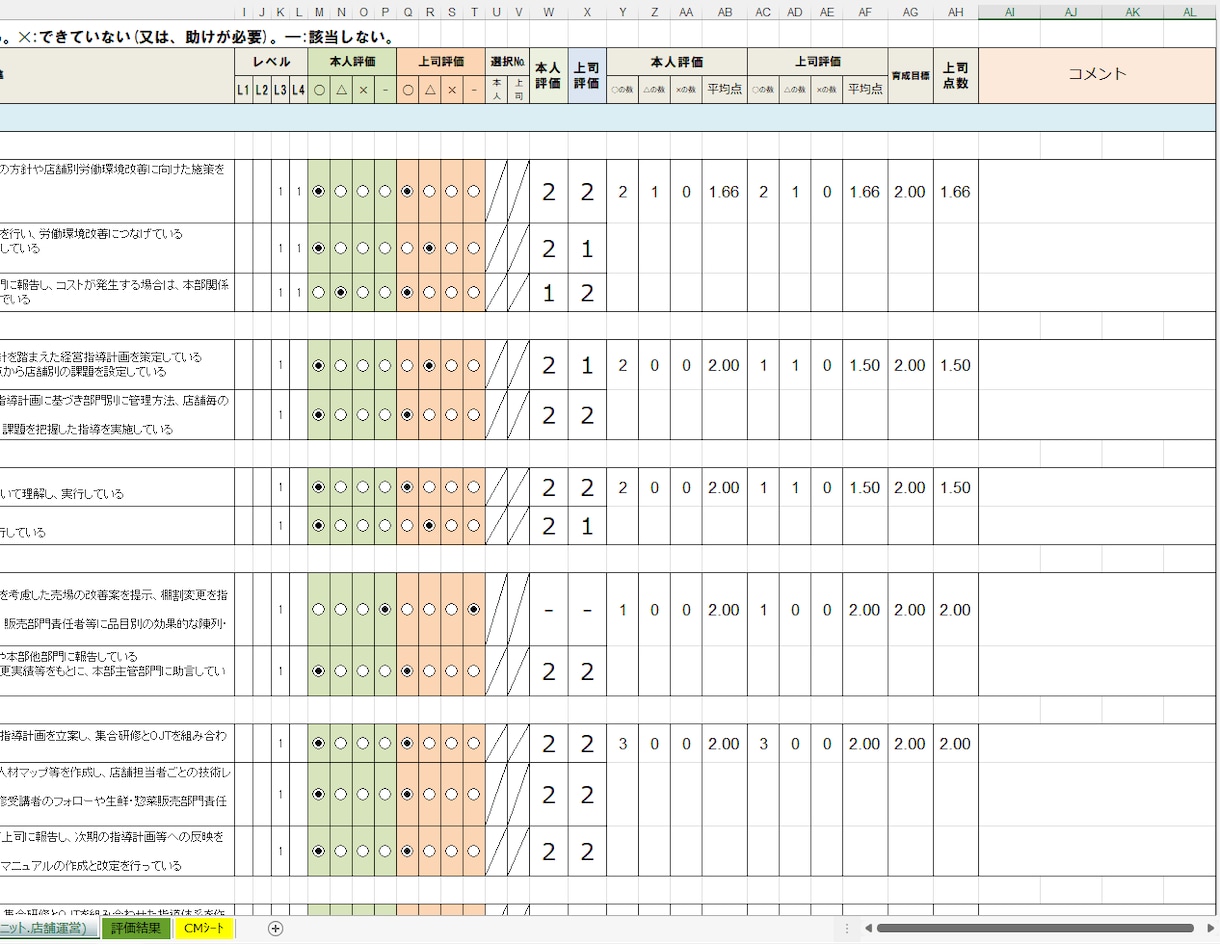Select column header AL
Image resolution: width=1220 pixels, height=944 pixels.
pos(1190,12)
